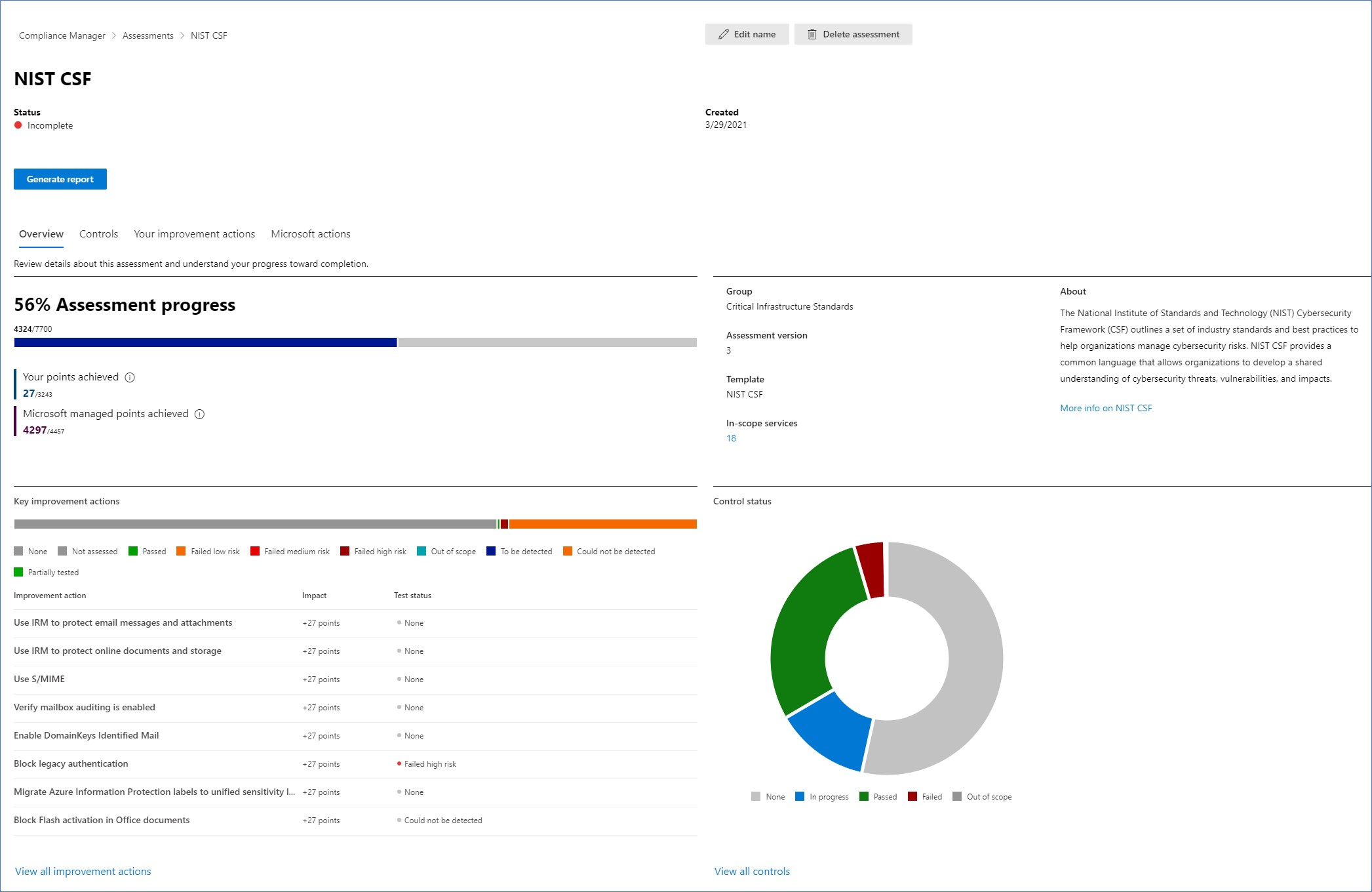Open More info on NIST CSF link

(1106, 407)
